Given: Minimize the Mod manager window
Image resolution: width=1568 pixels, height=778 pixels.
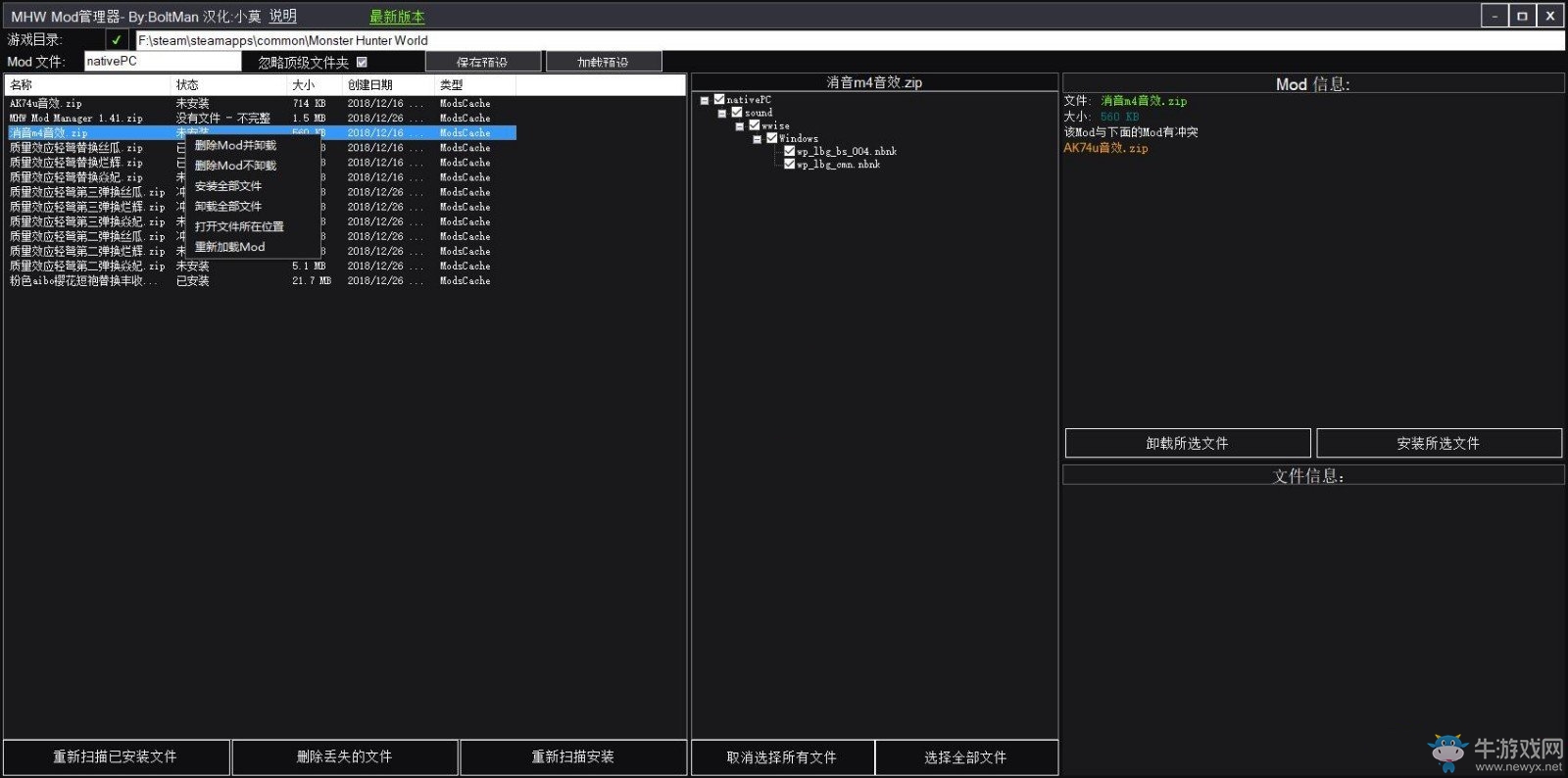Looking at the screenshot, I should point(1494,16).
